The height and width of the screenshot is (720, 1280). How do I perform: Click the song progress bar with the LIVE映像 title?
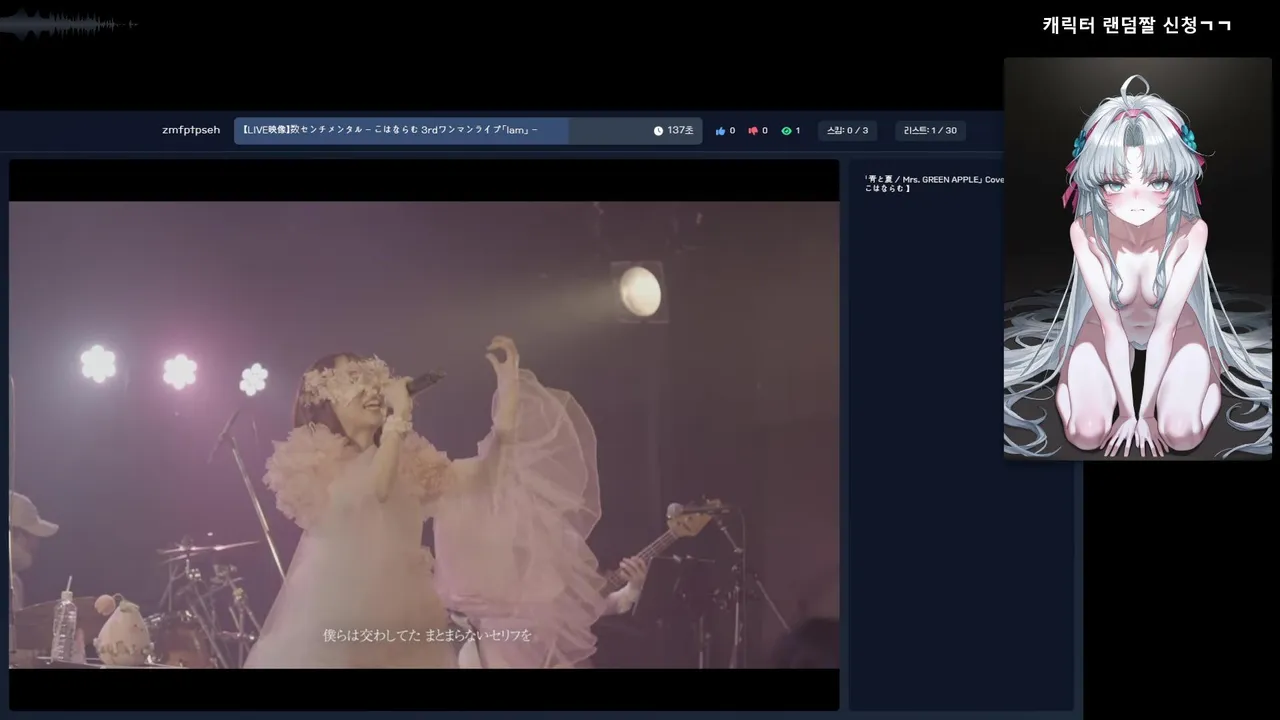pyautogui.click(x=468, y=131)
